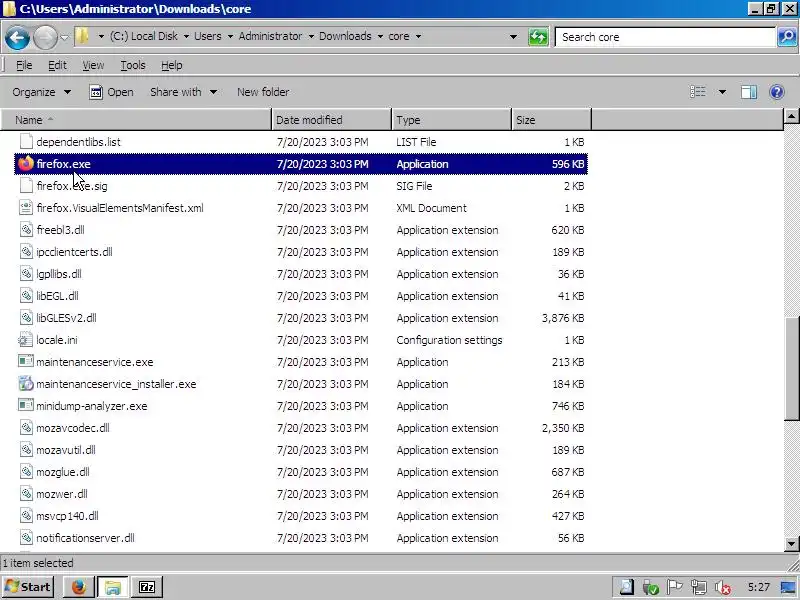Click the Action Center flag tray icon
Viewport: 800px width, 600px height.
coord(674,587)
